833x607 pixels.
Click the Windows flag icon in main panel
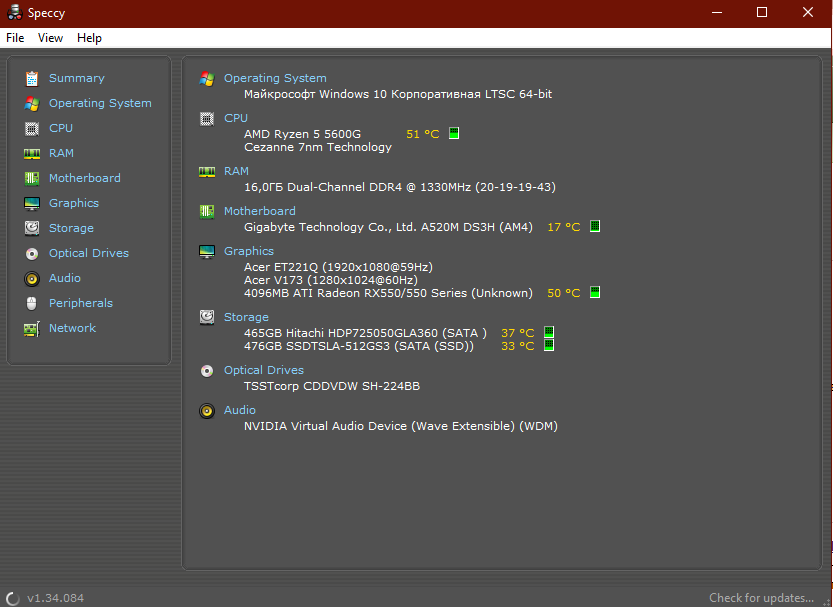[x=207, y=79]
